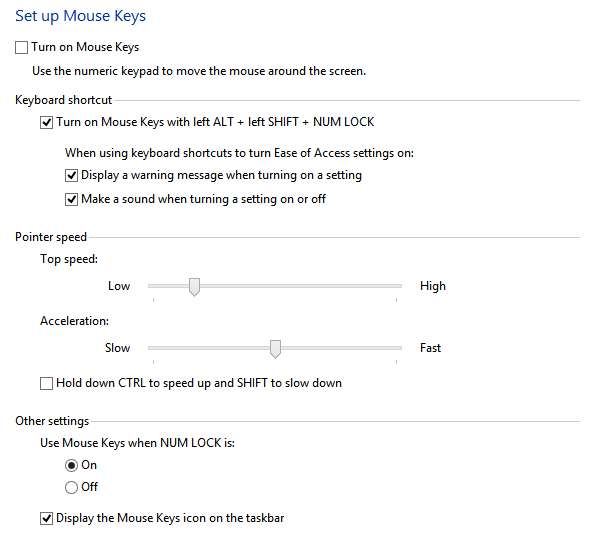602x552 pixels.
Task: Uncheck the ALT + SHIFT + NUM LOCK shortcut option
Action: pyautogui.click(x=46, y=122)
